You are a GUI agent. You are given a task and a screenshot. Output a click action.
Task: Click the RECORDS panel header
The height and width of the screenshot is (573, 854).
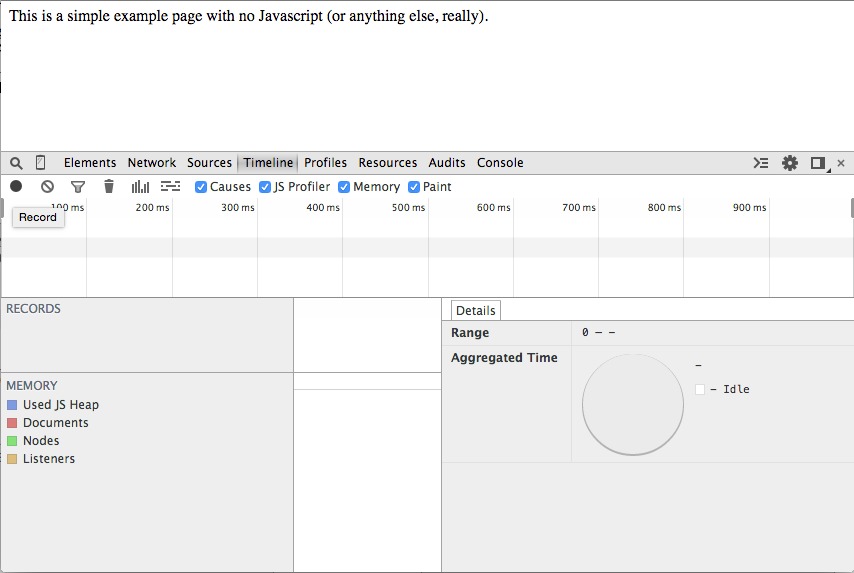pos(33,309)
